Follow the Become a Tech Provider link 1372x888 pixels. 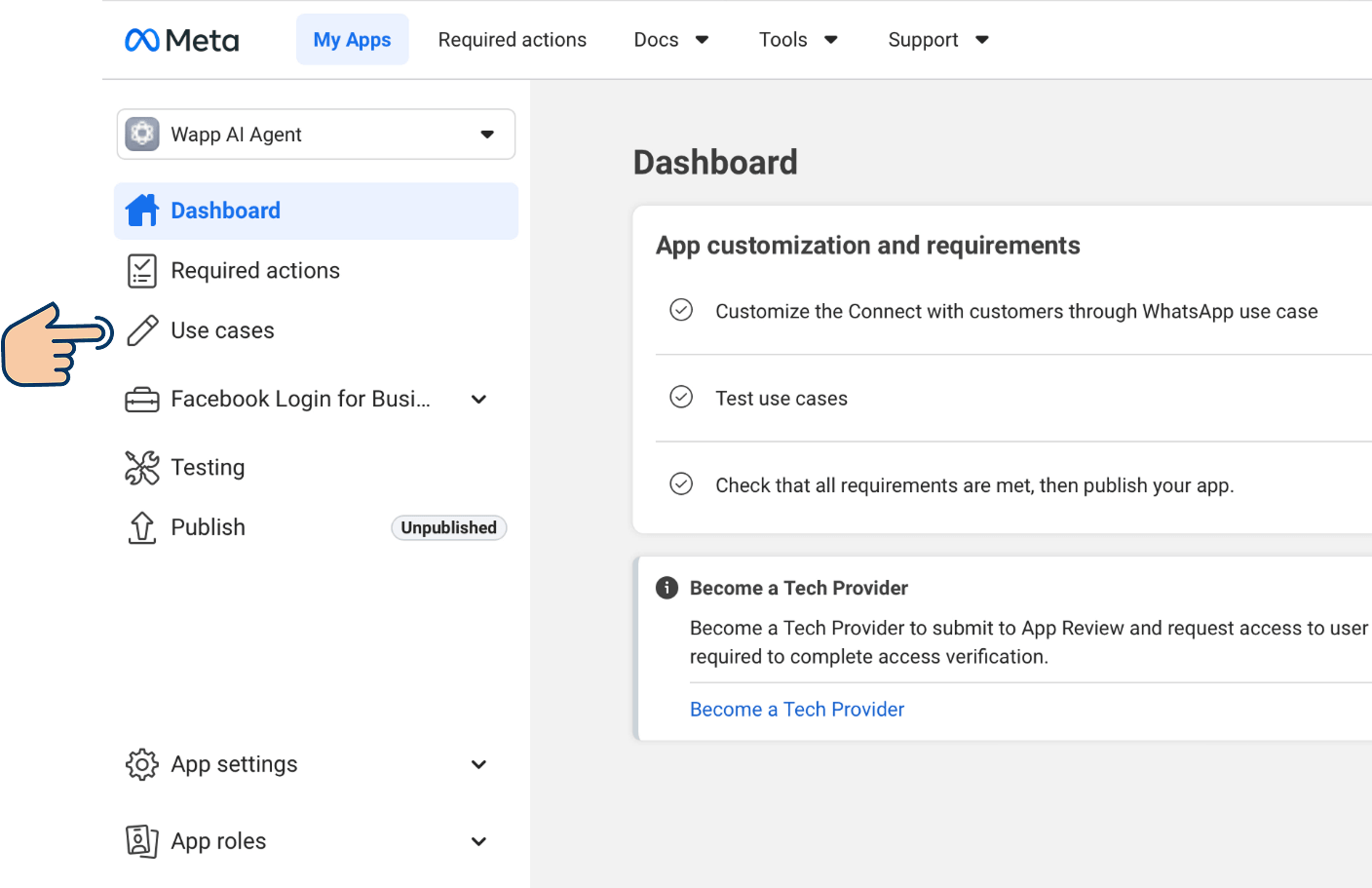(x=797, y=710)
